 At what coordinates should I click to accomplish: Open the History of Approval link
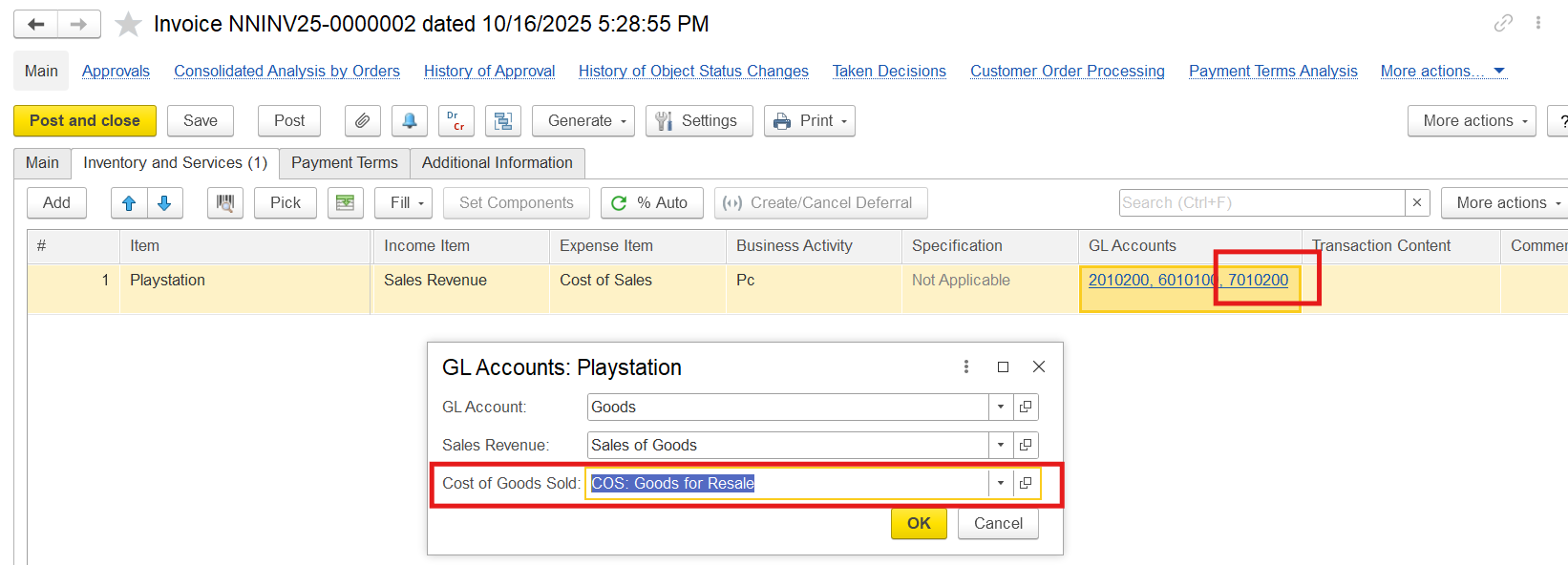[x=489, y=72]
